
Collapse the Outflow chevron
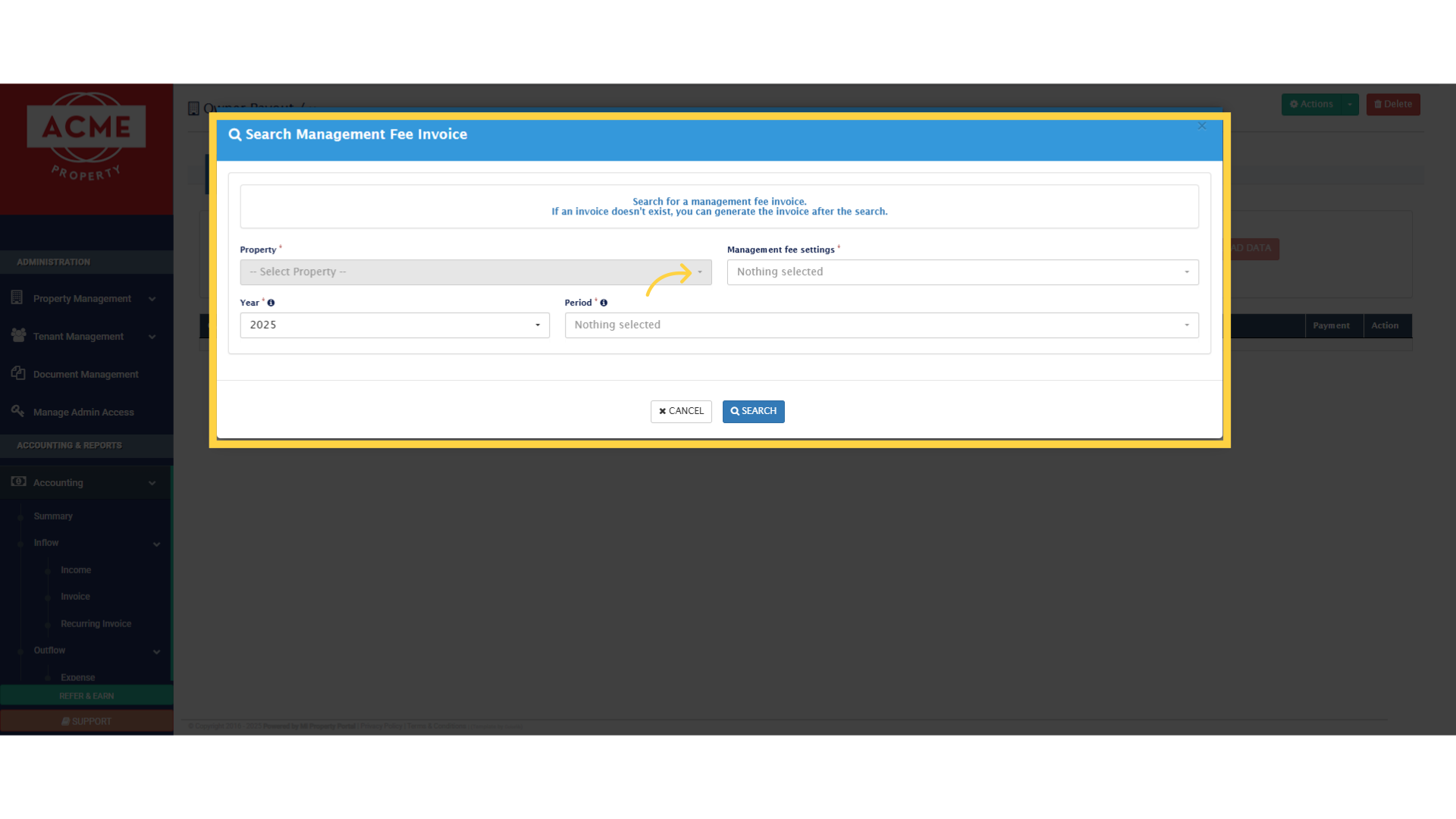[x=157, y=651]
